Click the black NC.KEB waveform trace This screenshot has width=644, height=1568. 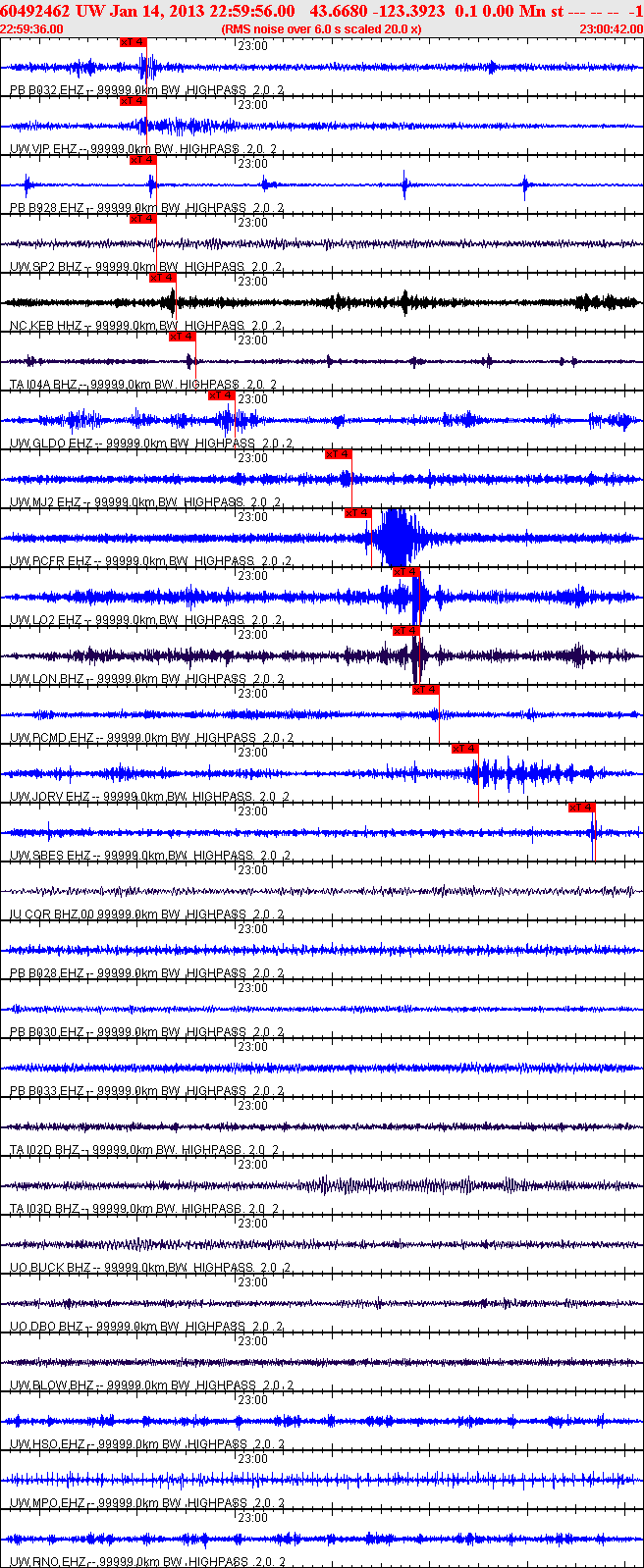click(x=322, y=302)
